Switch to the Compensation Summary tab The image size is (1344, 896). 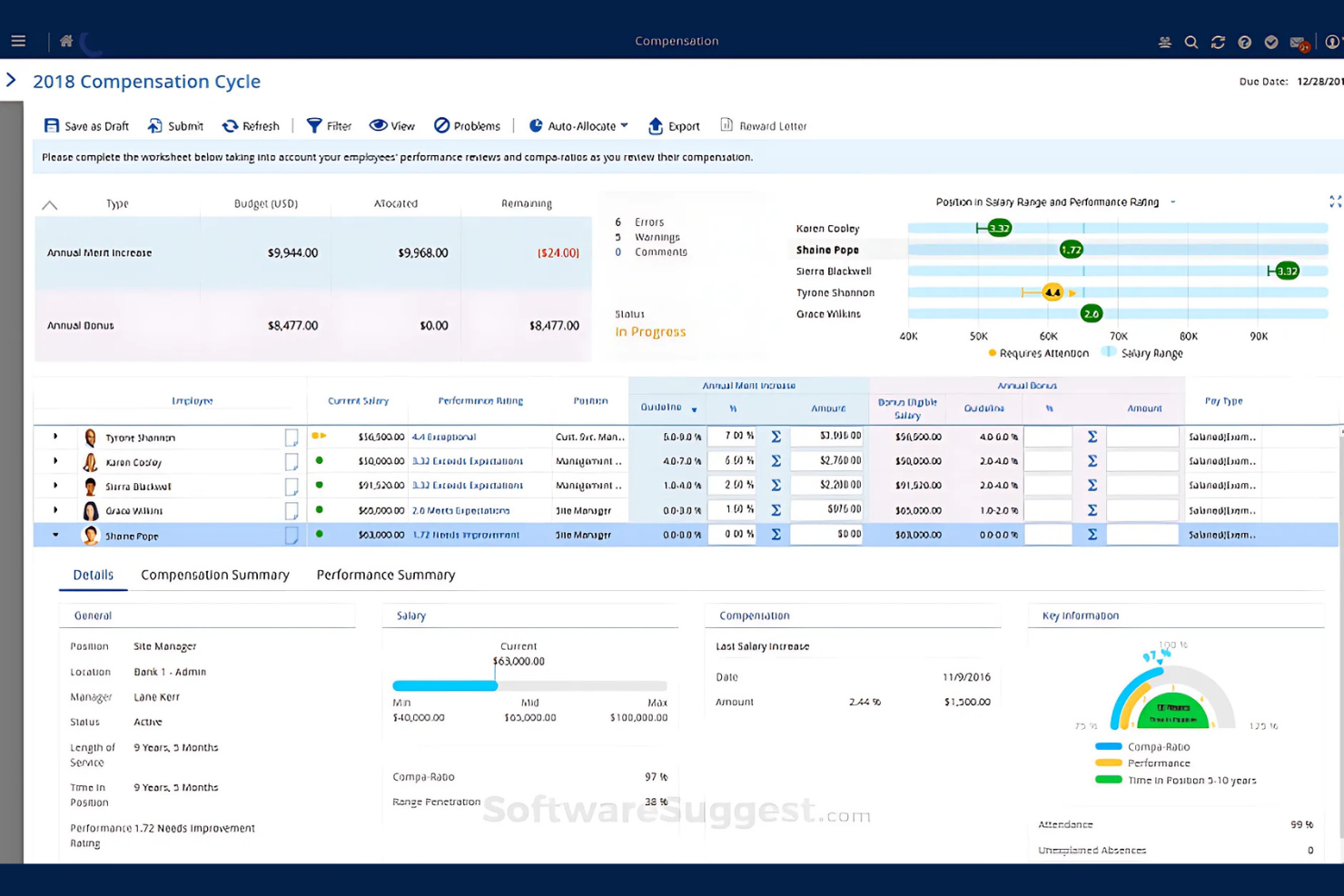tap(215, 575)
